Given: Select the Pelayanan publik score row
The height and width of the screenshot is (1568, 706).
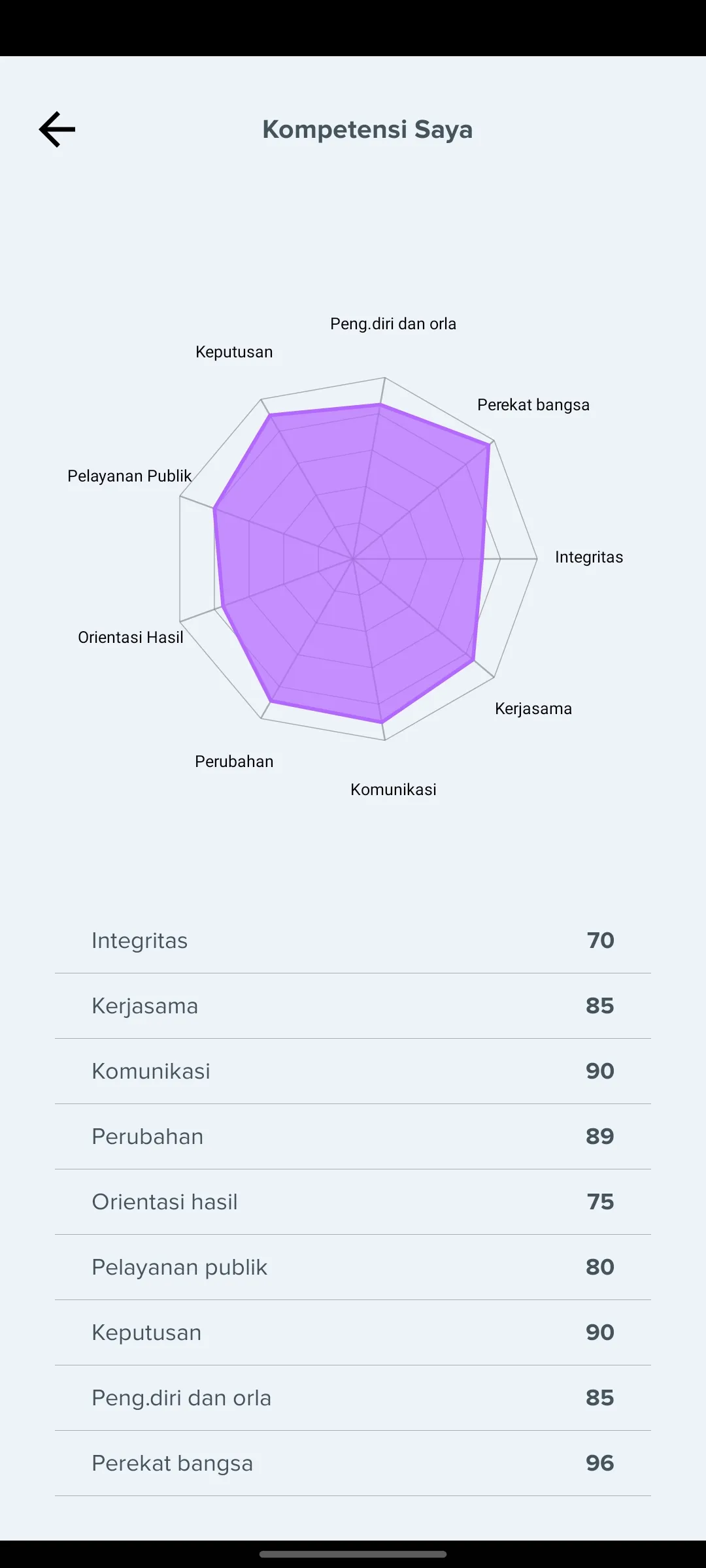Looking at the screenshot, I should click(x=353, y=1267).
